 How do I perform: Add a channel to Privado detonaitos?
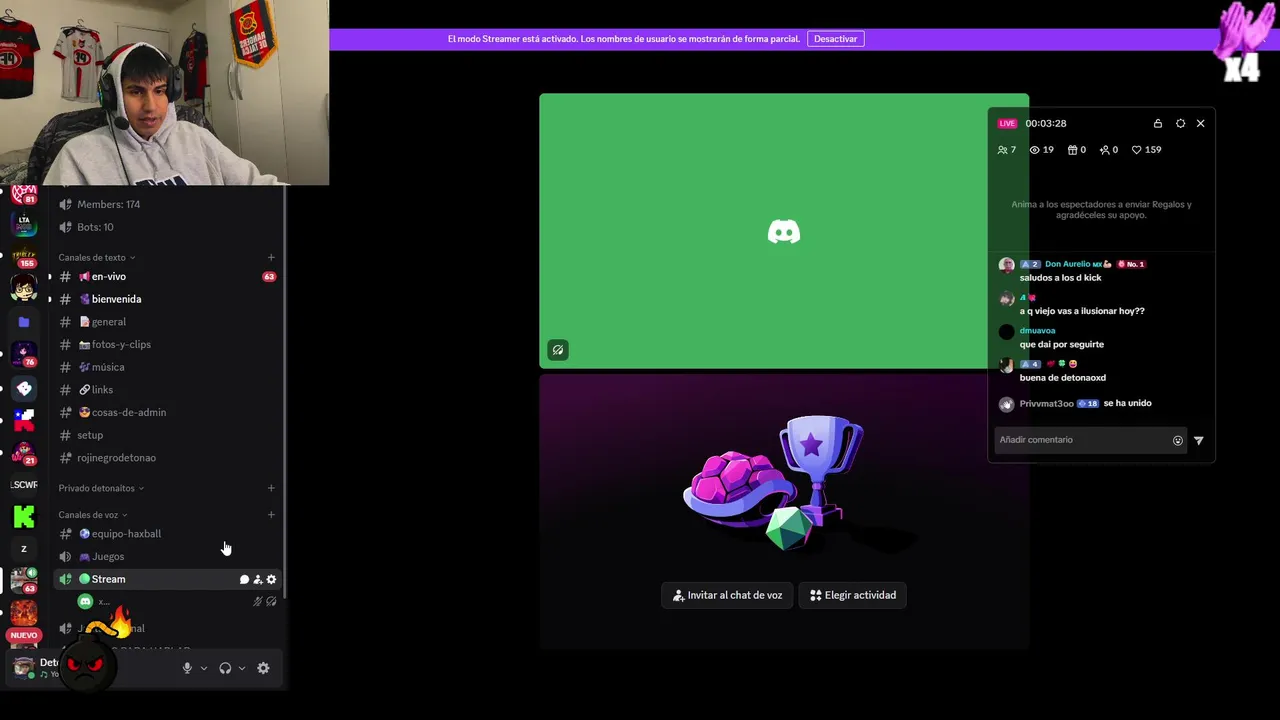(271, 488)
